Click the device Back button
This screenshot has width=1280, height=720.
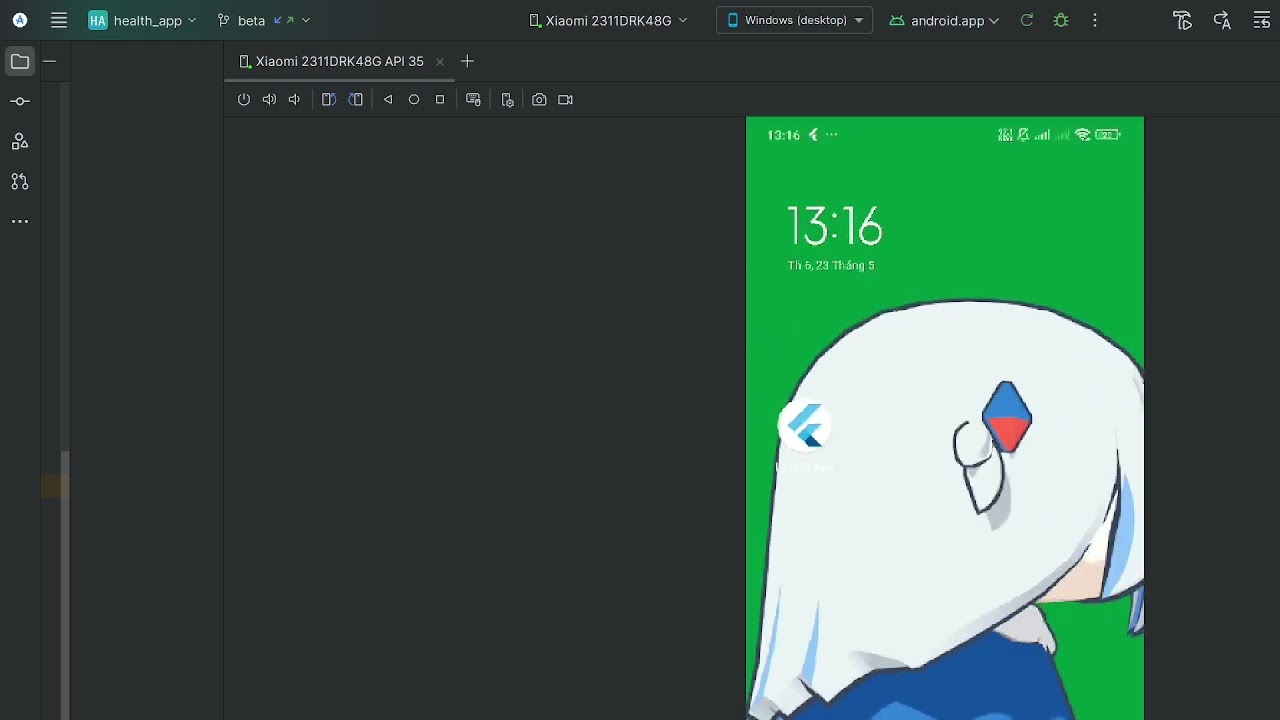coord(388,99)
